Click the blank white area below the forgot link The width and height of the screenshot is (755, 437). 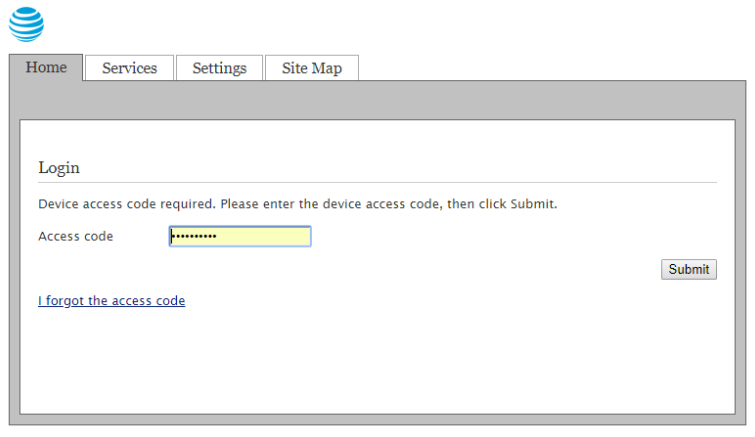tap(378, 361)
